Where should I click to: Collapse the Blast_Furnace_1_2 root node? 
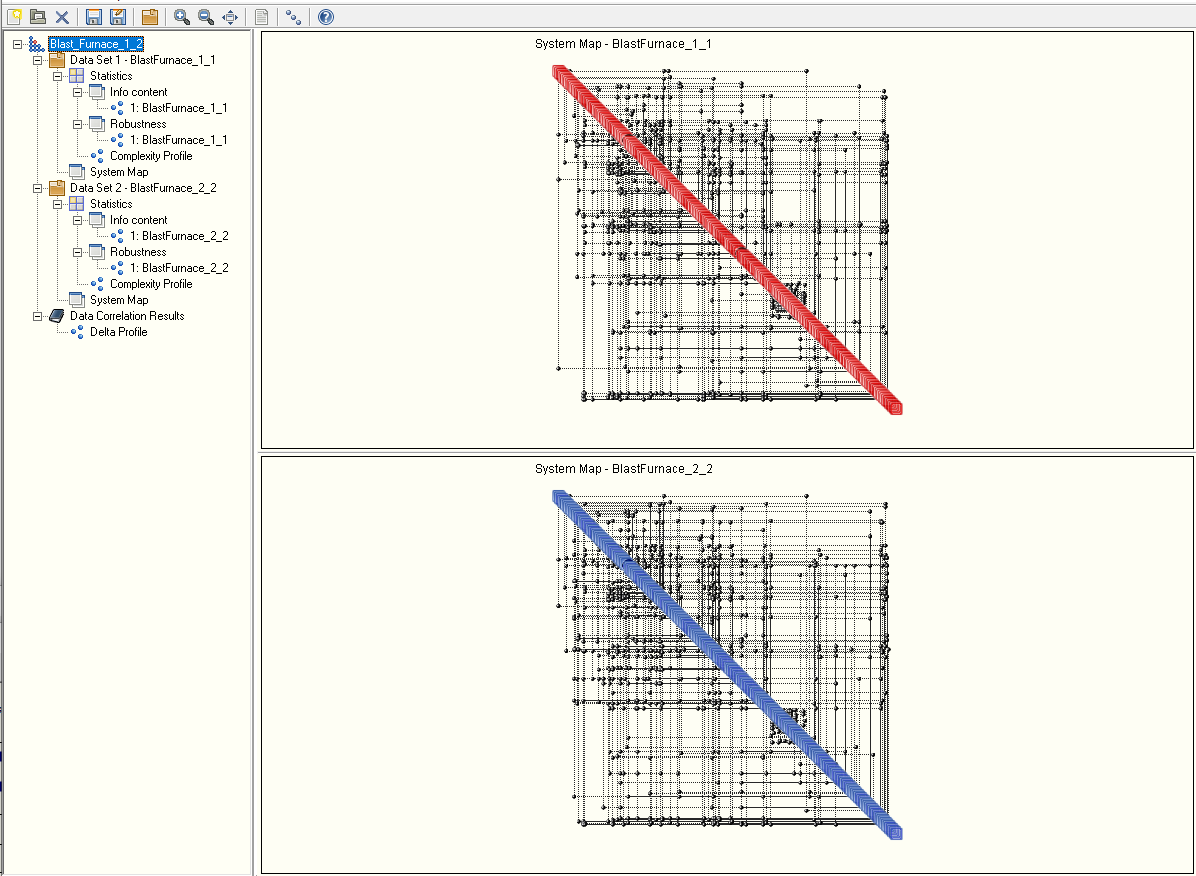coord(18,44)
